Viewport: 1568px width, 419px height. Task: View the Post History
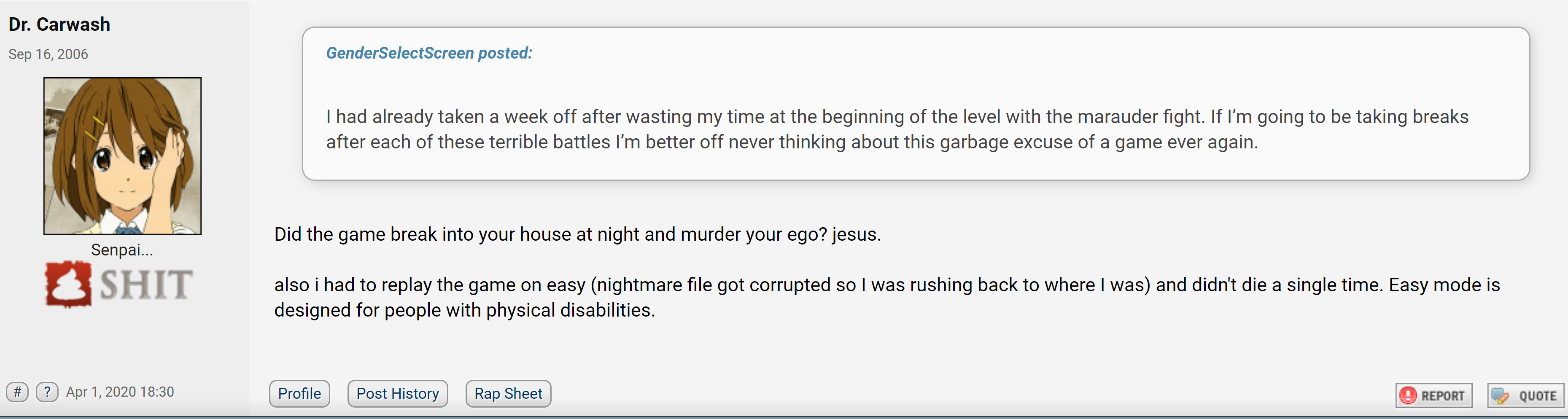pos(397,393)
